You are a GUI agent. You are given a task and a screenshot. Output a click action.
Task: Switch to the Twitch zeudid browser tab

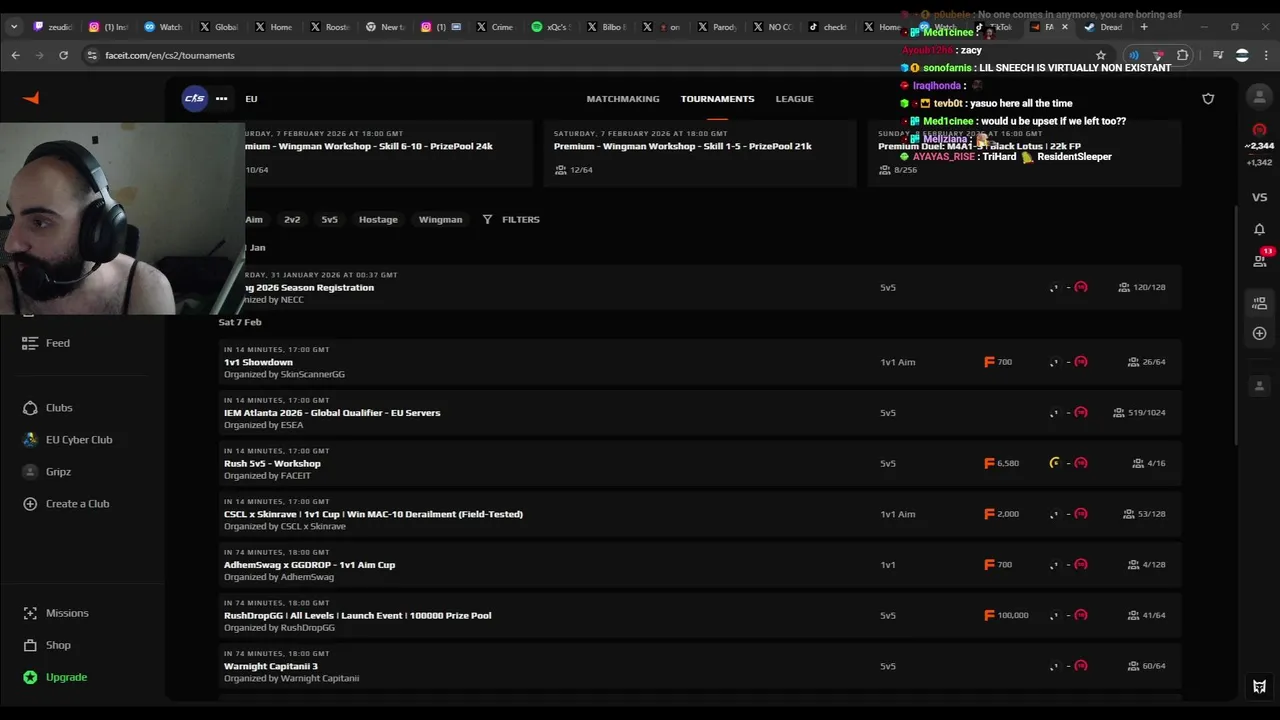[x=51, y=27]
